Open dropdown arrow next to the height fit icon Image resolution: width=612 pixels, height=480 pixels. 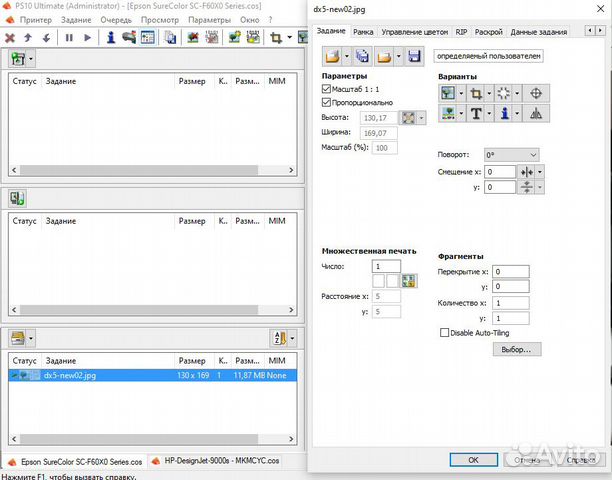421,118
